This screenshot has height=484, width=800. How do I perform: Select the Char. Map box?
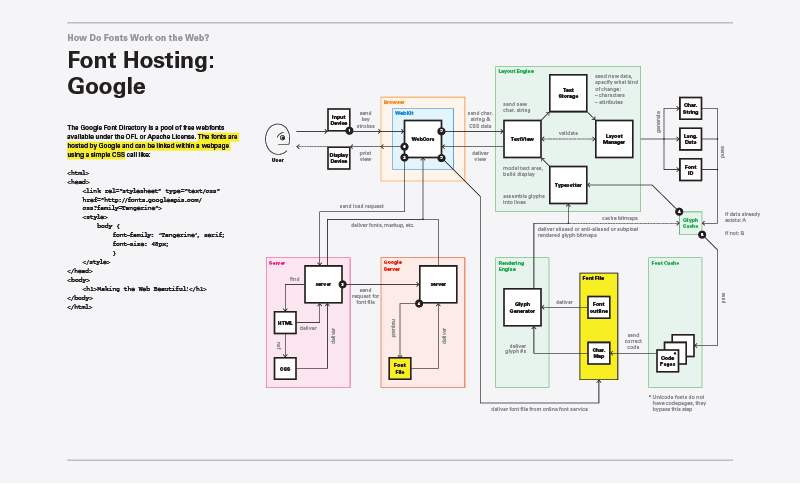598,353
